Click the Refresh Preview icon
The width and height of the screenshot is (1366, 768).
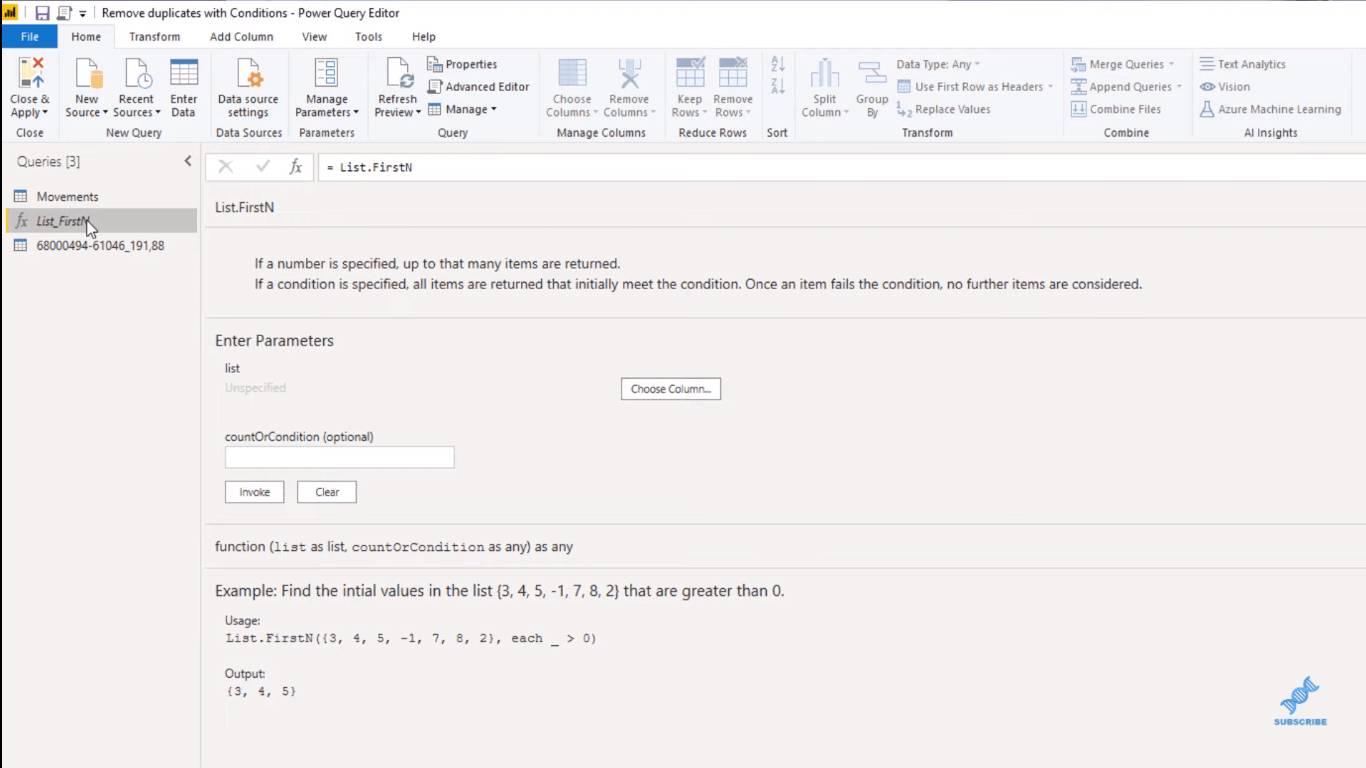tap(398, 74)
